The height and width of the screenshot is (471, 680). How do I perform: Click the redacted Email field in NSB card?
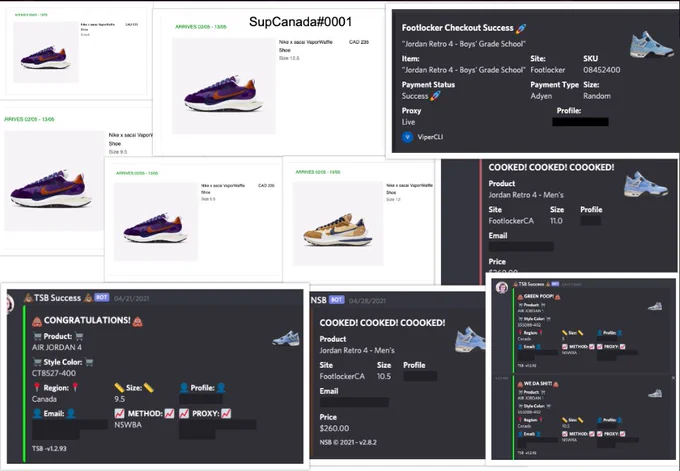click(x=354, y=402)
